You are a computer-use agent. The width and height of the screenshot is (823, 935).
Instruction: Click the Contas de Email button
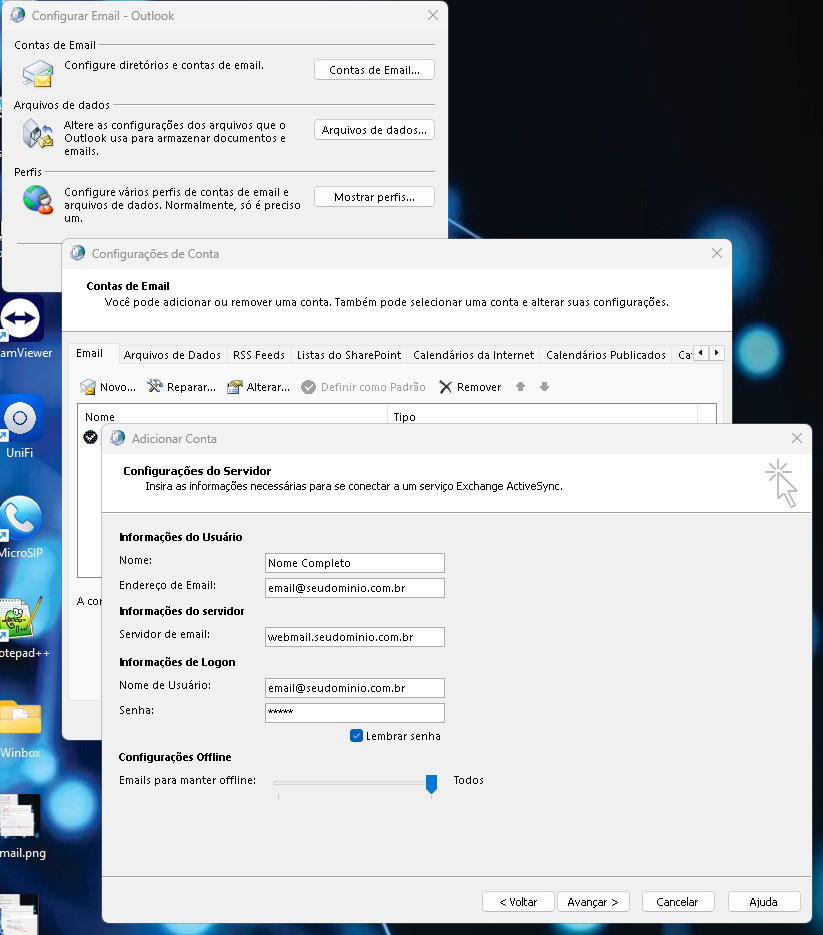click(374, 70)
